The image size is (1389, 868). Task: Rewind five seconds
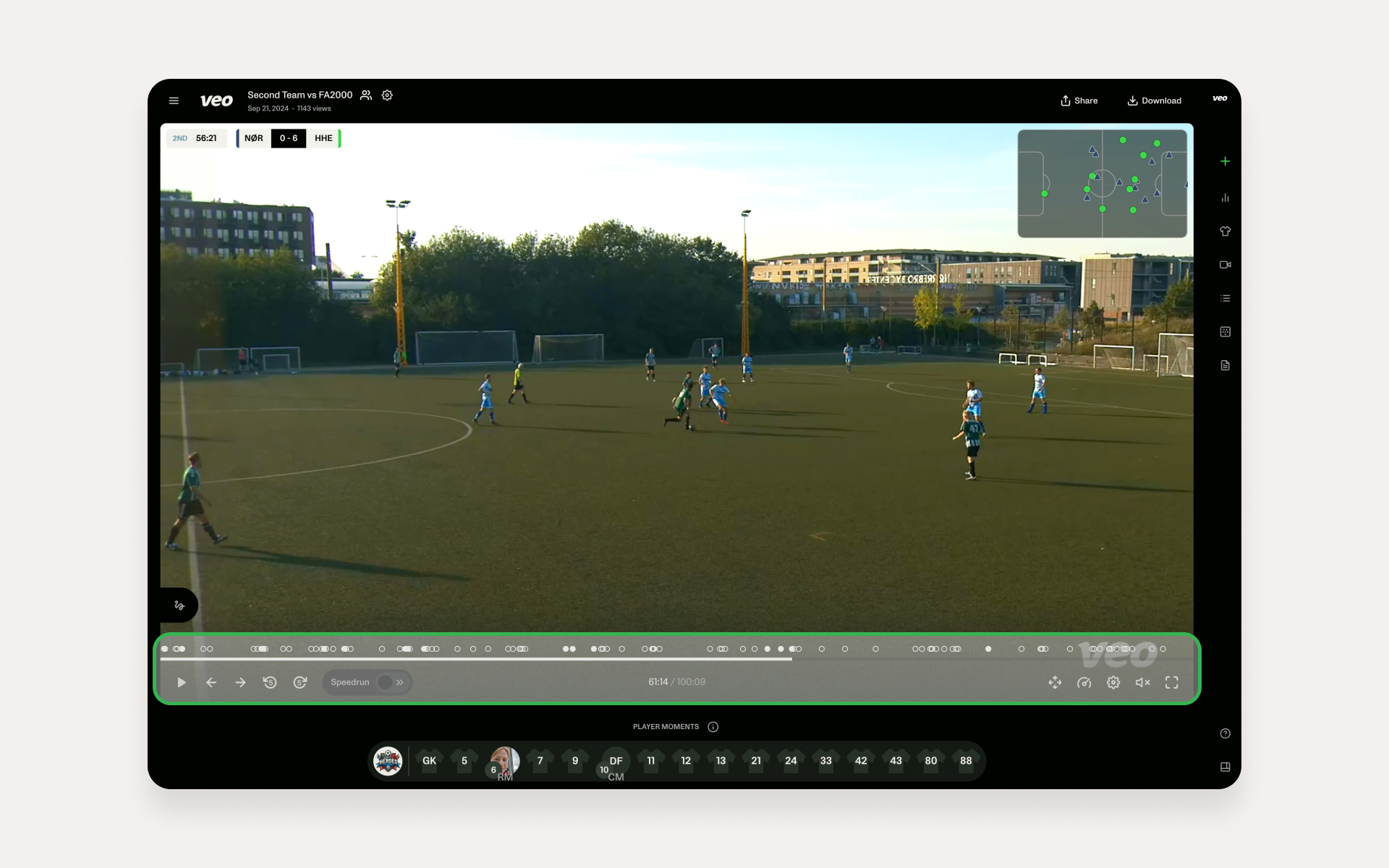[x=270, y=682]
